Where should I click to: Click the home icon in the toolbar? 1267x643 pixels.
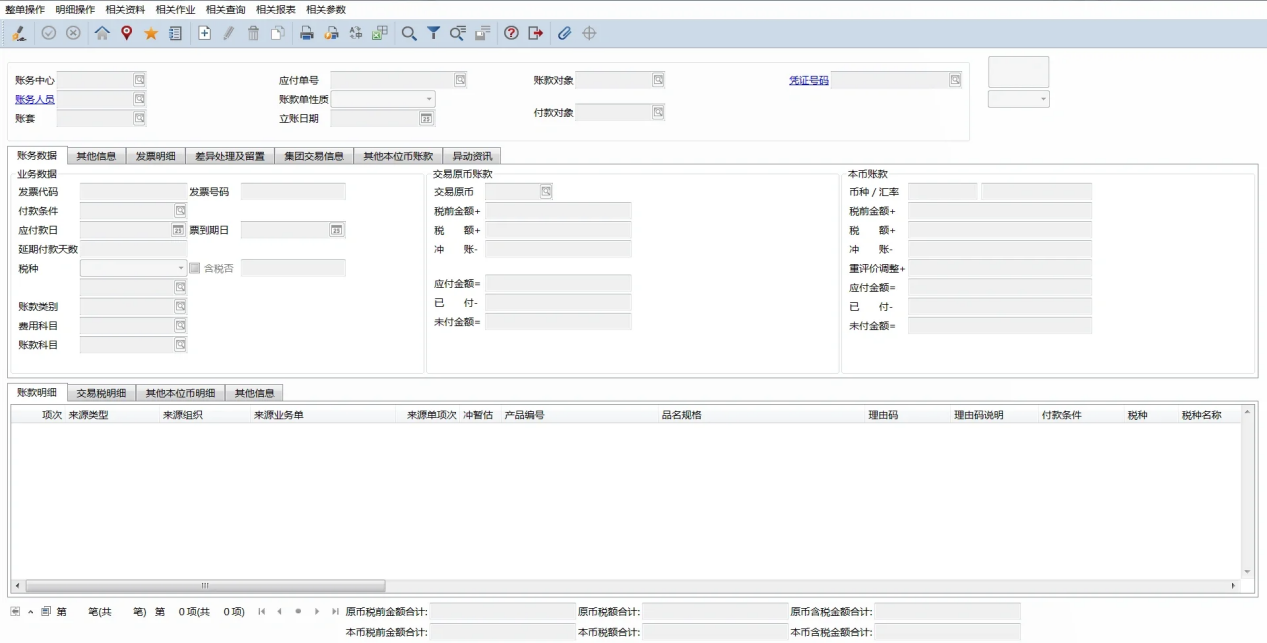101,33
